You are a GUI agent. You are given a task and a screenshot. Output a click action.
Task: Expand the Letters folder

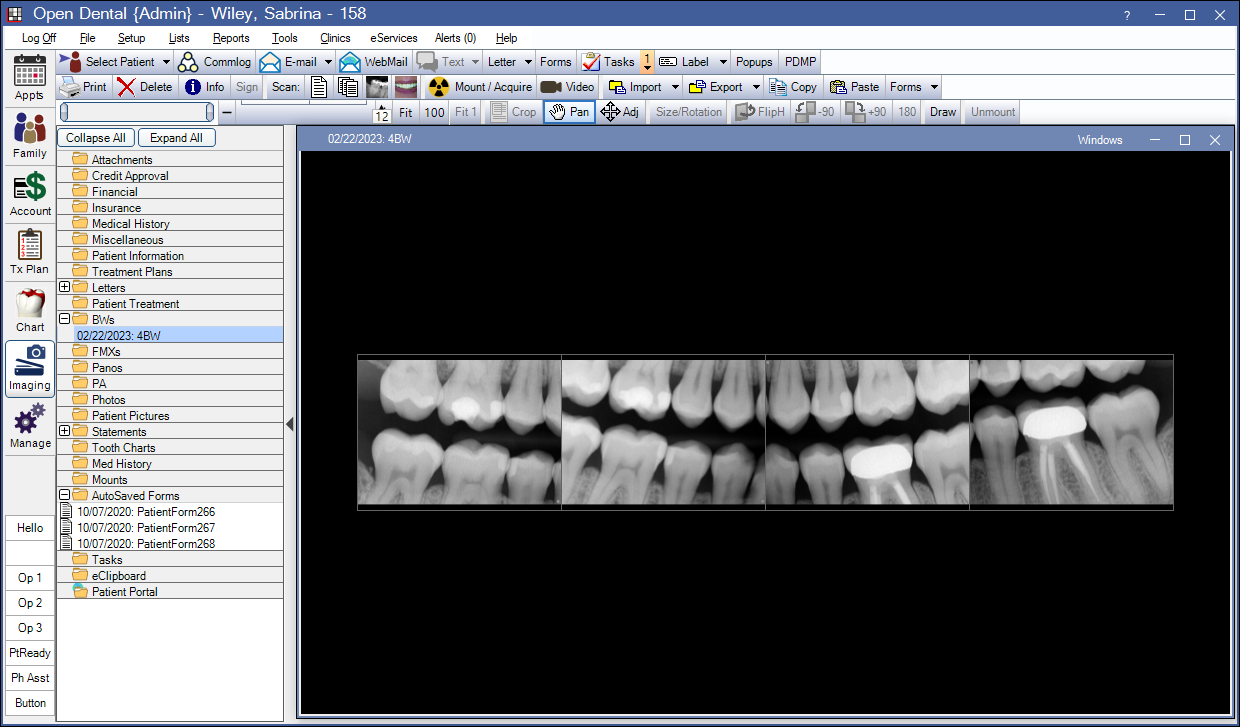point(64,287)
